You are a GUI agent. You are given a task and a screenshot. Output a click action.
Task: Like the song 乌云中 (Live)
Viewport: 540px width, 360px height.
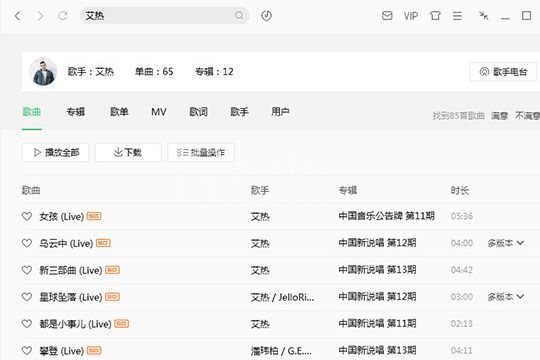27,243
